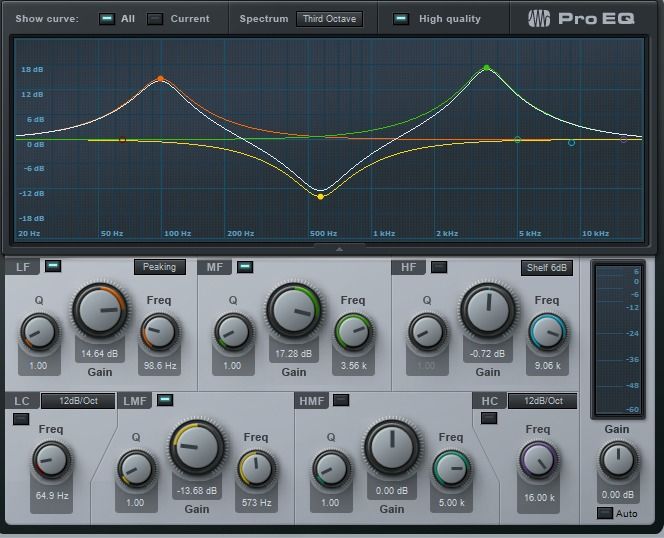This screenshot has width=664, height=538.
Task: Click the HF Freq knob
Action: point(548,333)
